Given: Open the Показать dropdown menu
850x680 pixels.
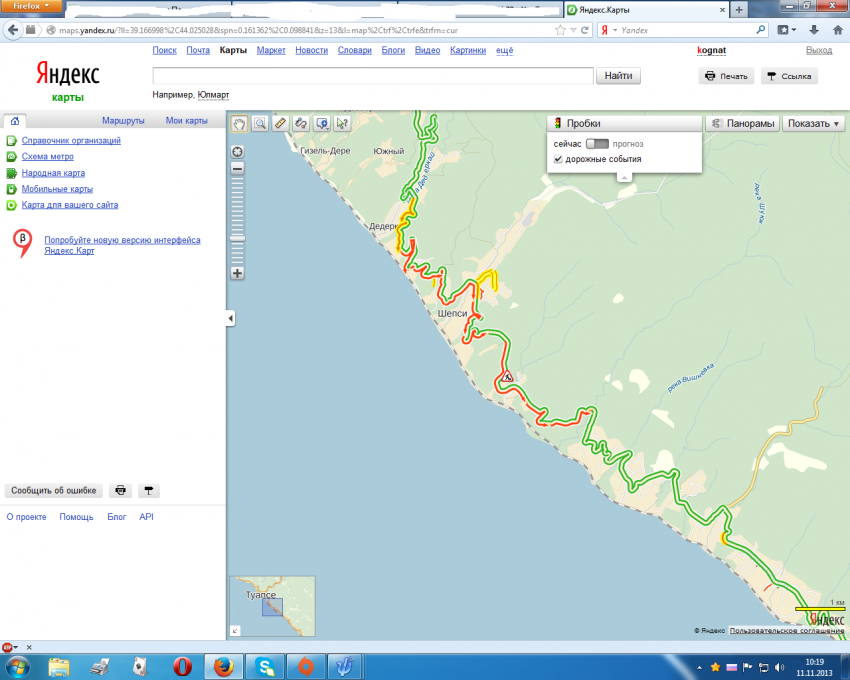Looking at the screenshot, I should click(814, 123).
